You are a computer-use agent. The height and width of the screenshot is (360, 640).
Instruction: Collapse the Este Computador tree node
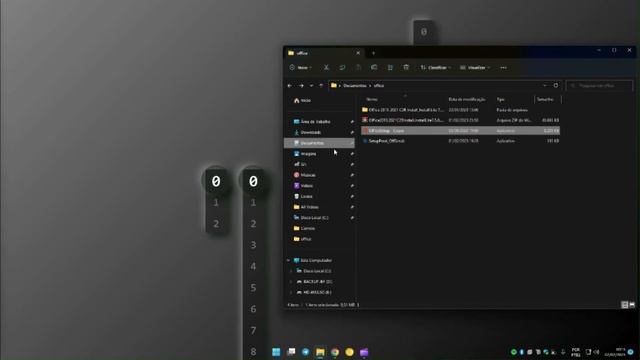tap(289, 260)
